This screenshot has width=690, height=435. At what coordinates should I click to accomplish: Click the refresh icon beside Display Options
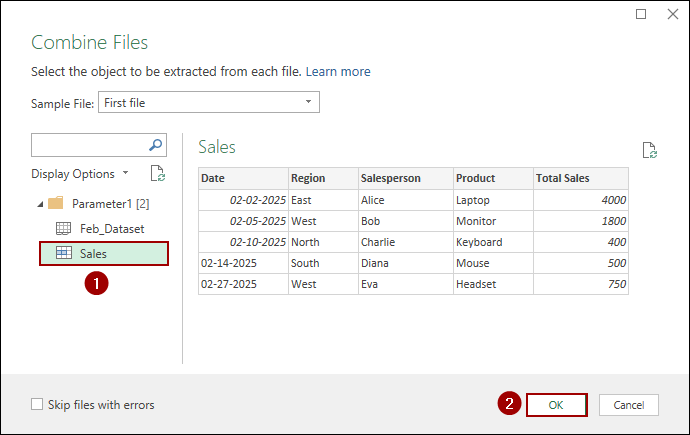[157, 173]
